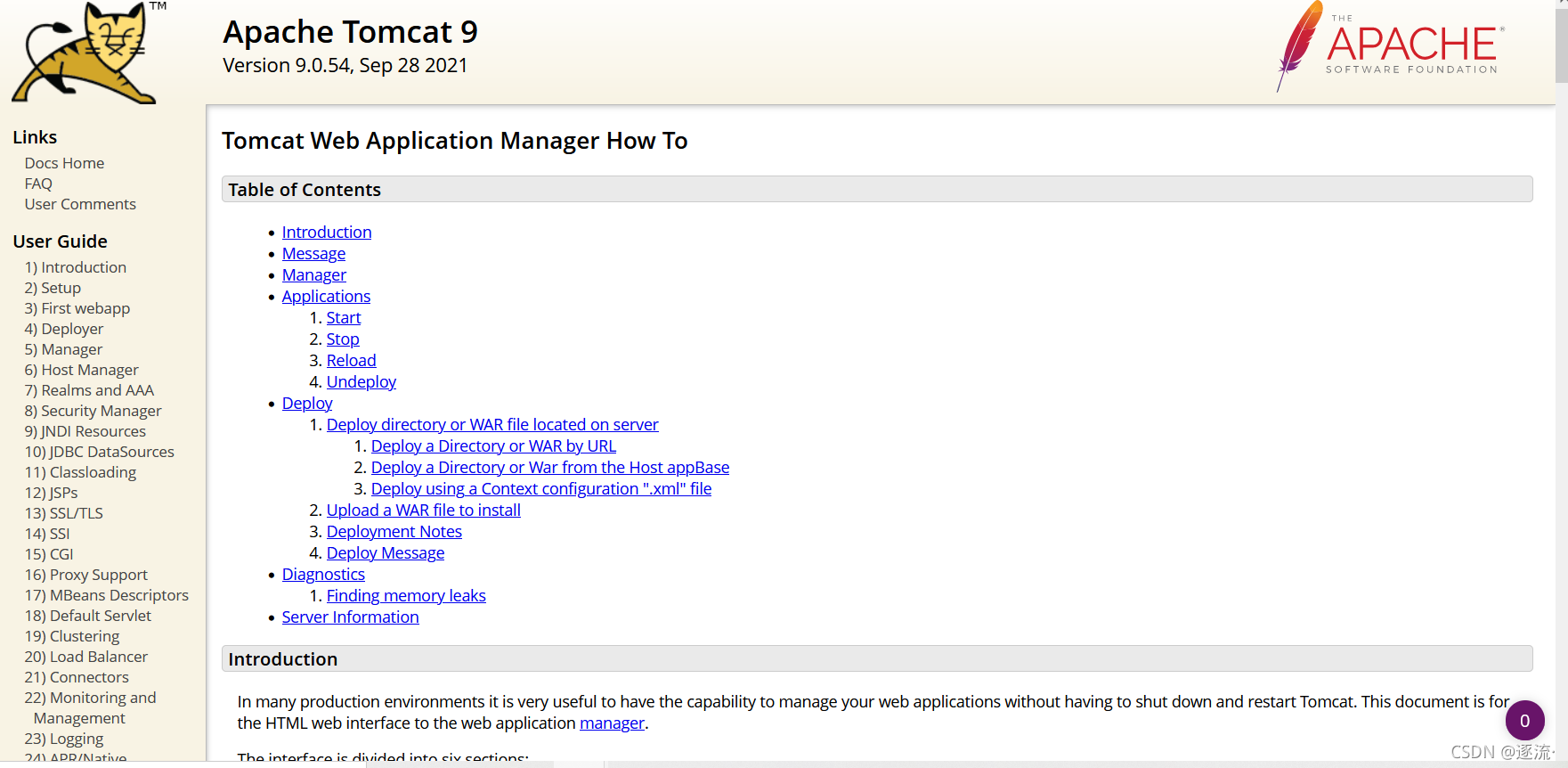Open 3) First webapp guide

(77, 308)
